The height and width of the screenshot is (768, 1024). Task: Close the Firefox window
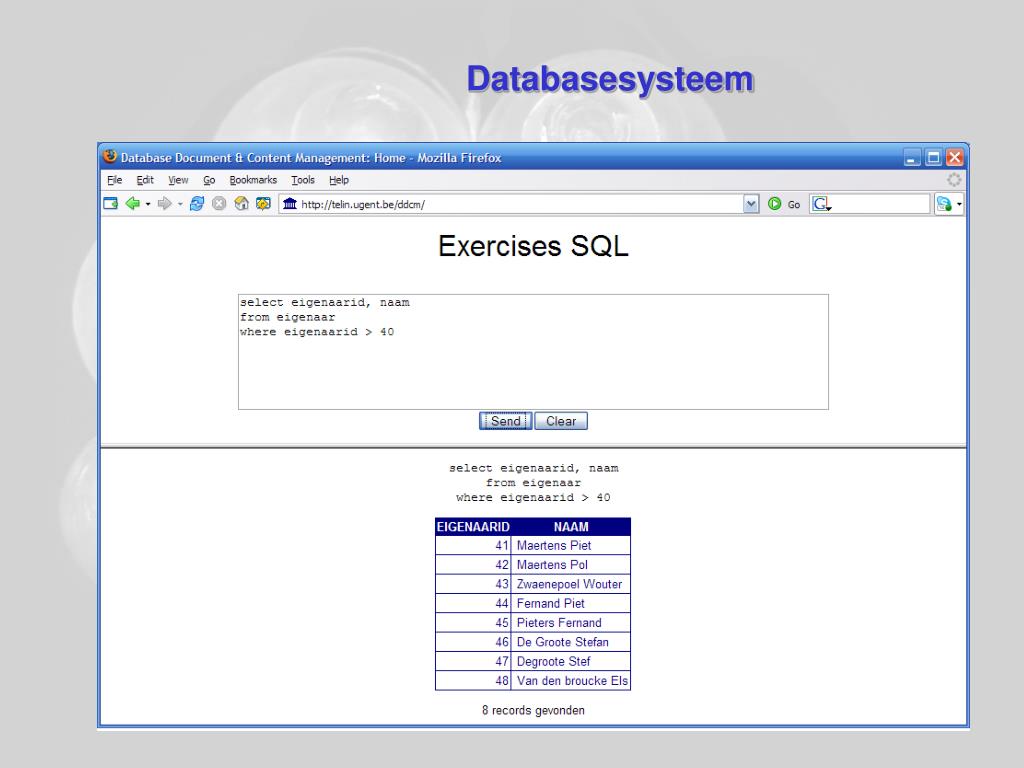(955, 157)
